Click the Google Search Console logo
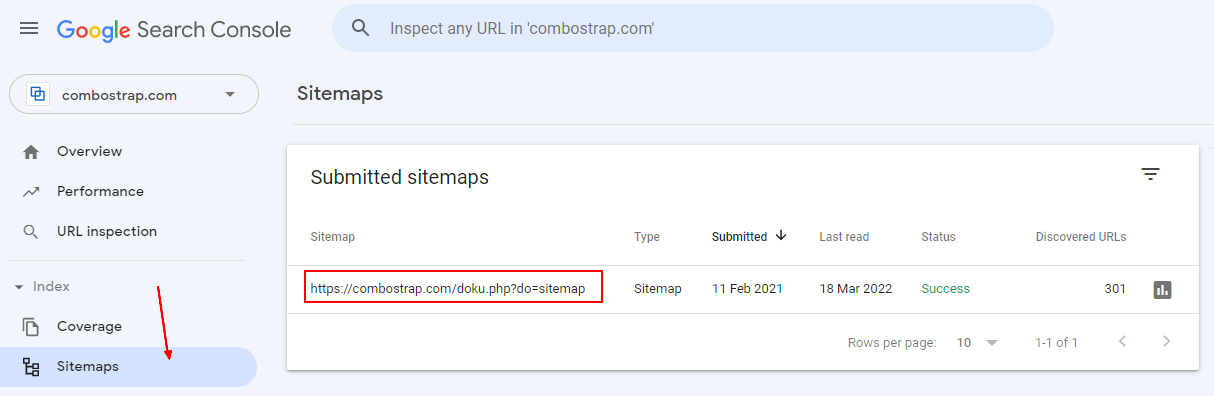The height and width of the screenshot is (396, 1214). pos(174,29)
